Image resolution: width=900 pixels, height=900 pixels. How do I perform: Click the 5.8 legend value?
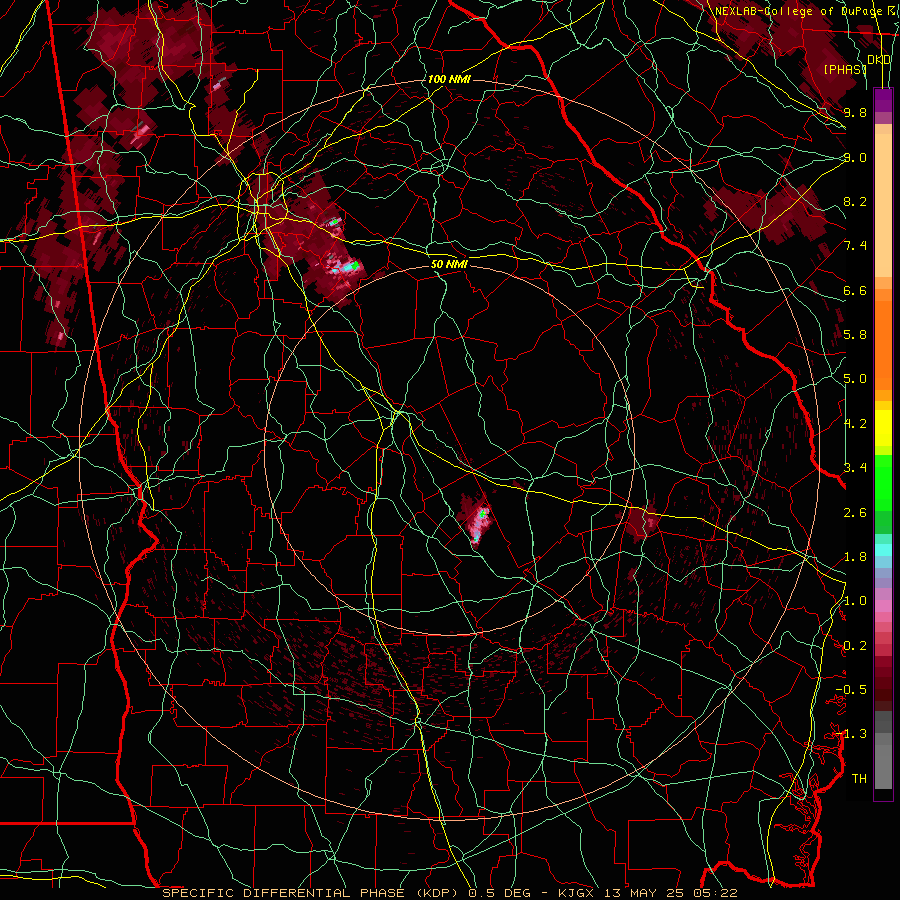click(855, 334)
